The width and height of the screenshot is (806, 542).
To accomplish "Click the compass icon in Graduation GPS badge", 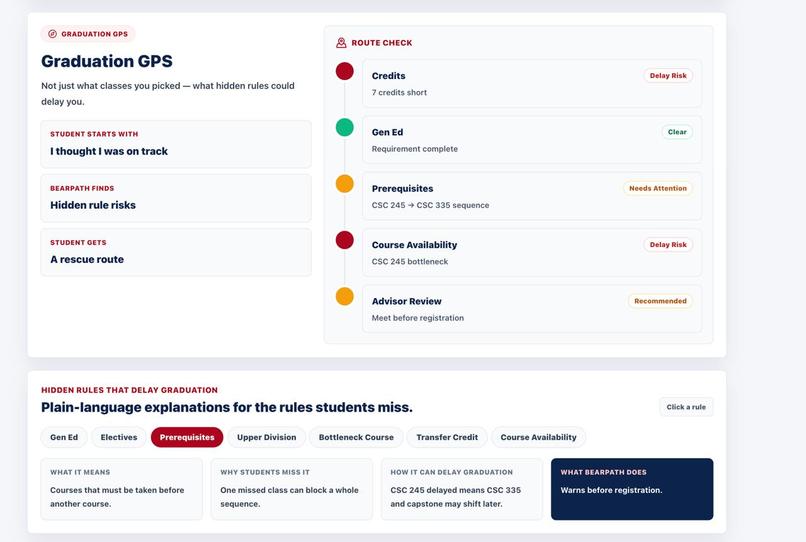I will coord(52,34).
